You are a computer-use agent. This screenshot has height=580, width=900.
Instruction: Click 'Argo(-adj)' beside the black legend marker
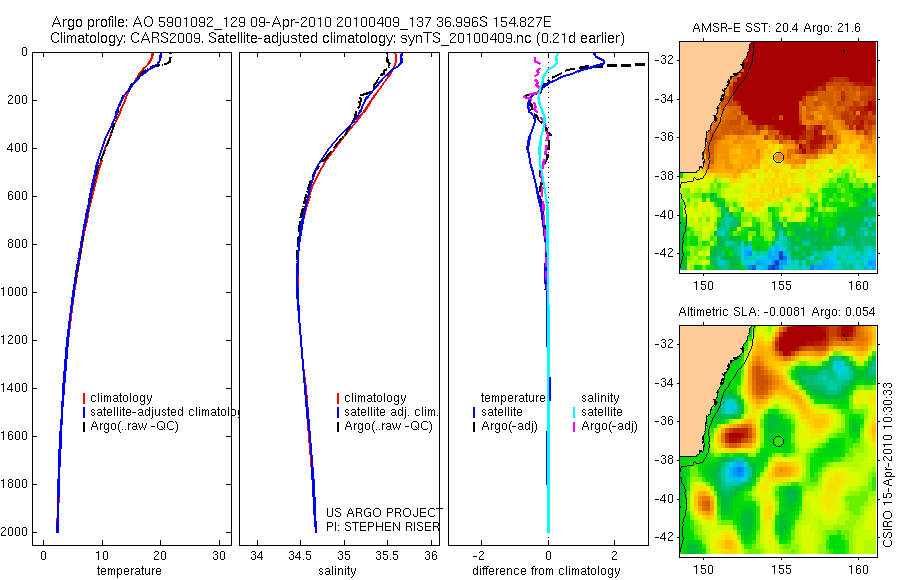509,426
